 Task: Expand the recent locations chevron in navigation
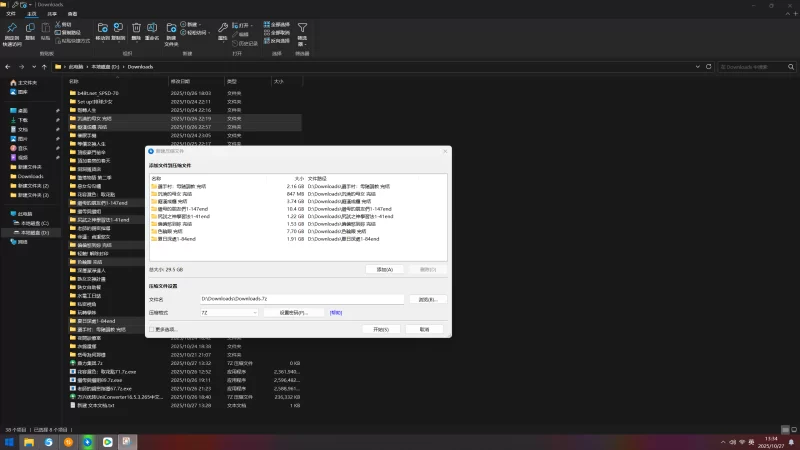coord(34,67)
